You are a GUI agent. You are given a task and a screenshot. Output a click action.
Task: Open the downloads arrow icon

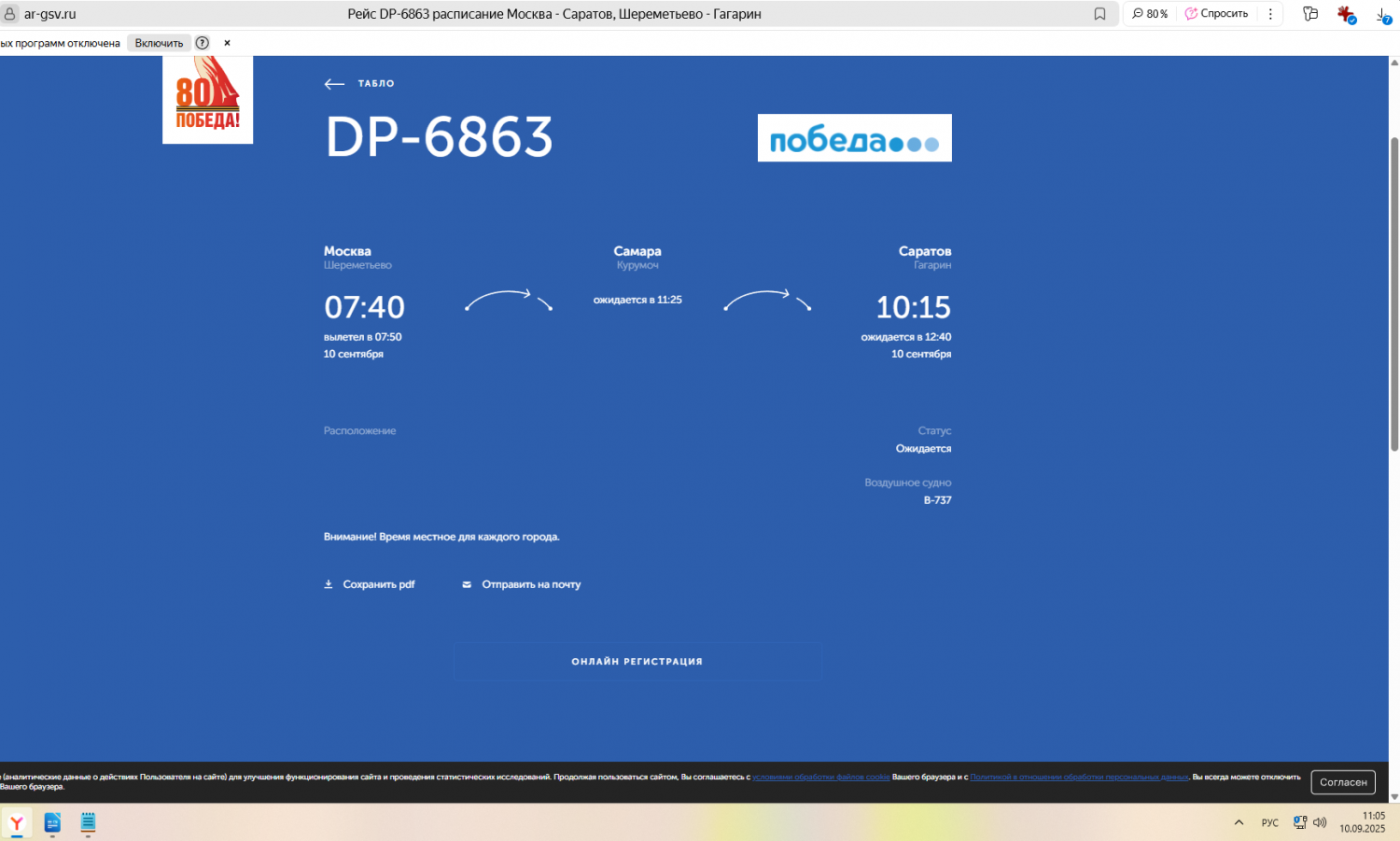[1383, 14]
